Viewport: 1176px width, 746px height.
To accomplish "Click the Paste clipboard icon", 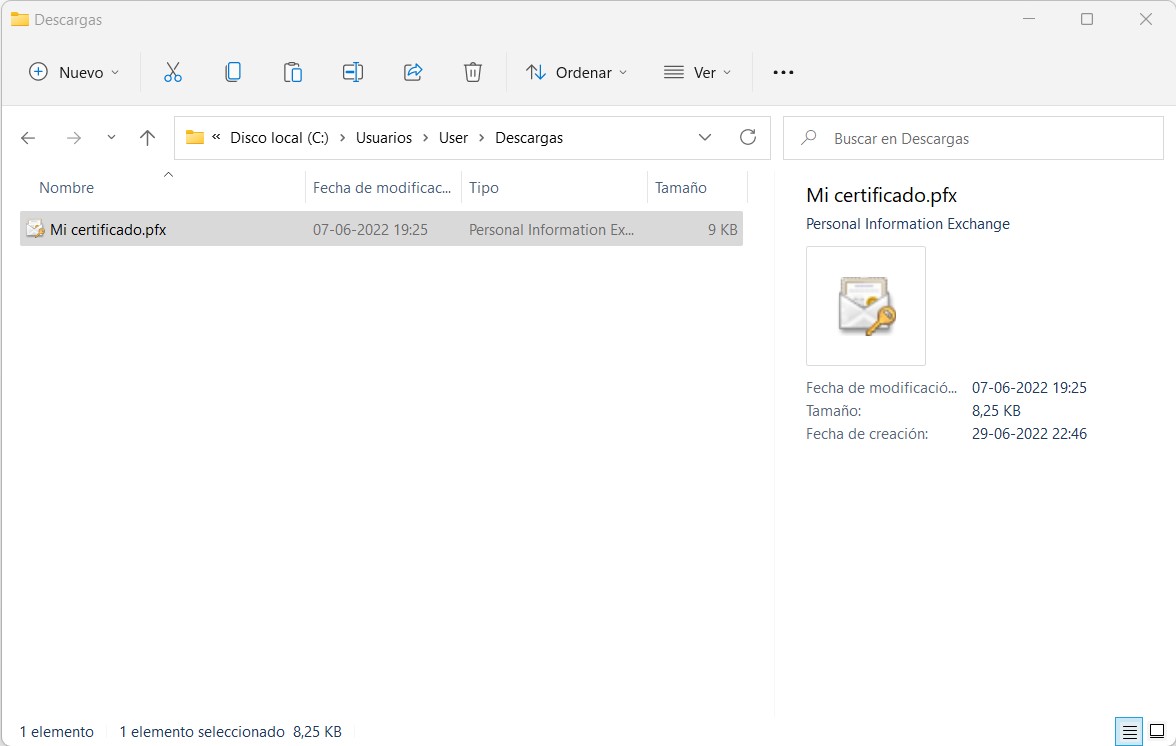I will coord(292,72).
